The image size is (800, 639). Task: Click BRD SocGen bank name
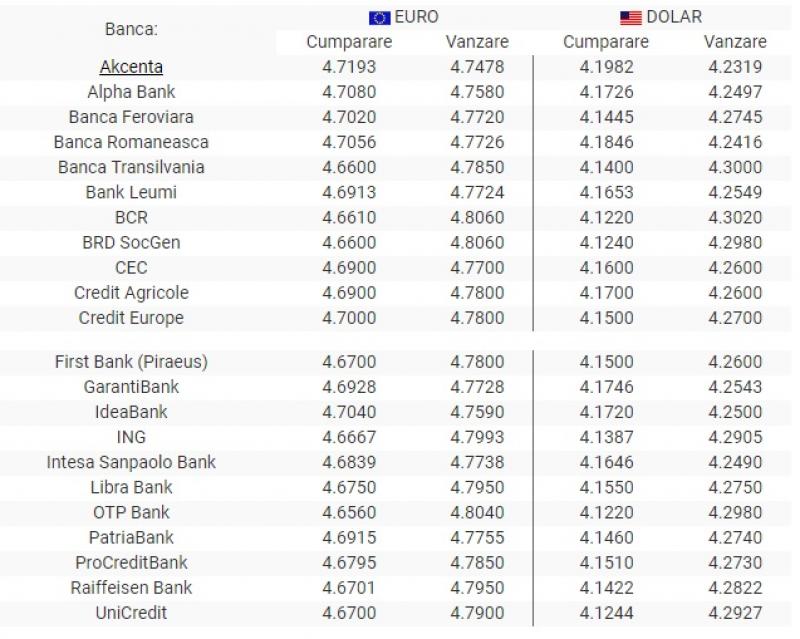pos(131,242)
